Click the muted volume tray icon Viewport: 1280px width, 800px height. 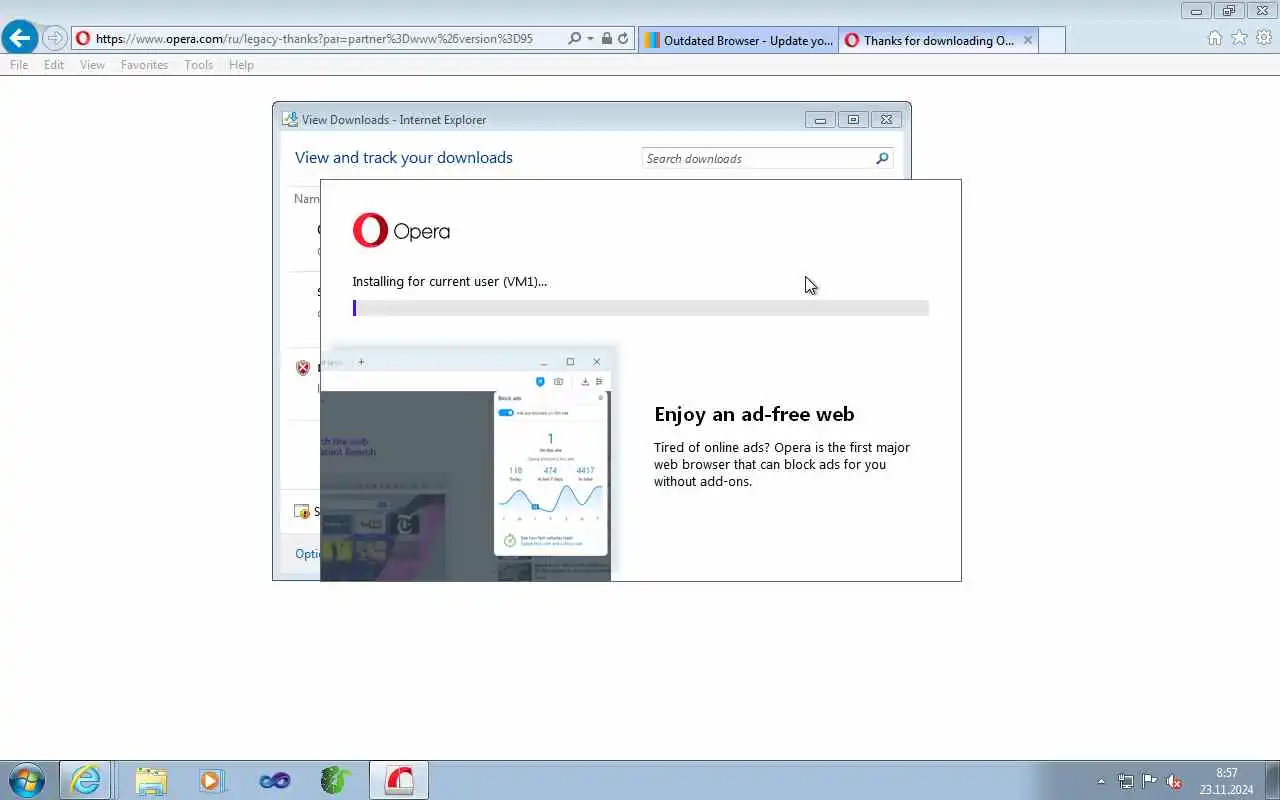coord(1174,782)
